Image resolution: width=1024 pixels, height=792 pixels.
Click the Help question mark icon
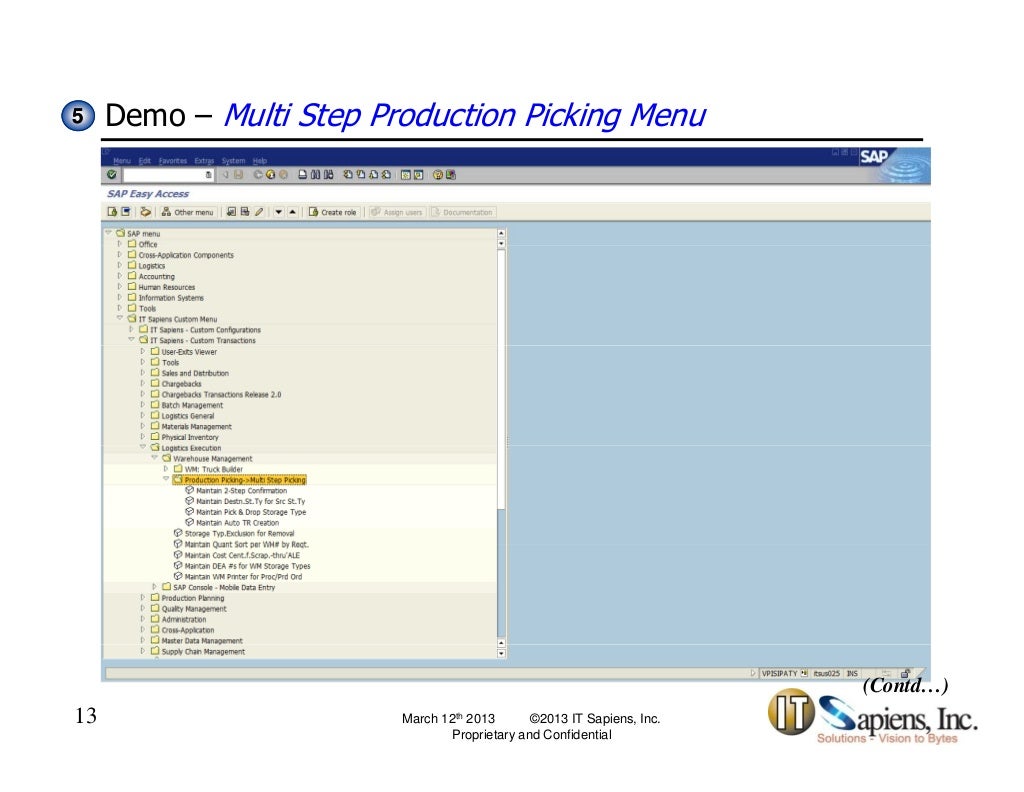point(438,175)
